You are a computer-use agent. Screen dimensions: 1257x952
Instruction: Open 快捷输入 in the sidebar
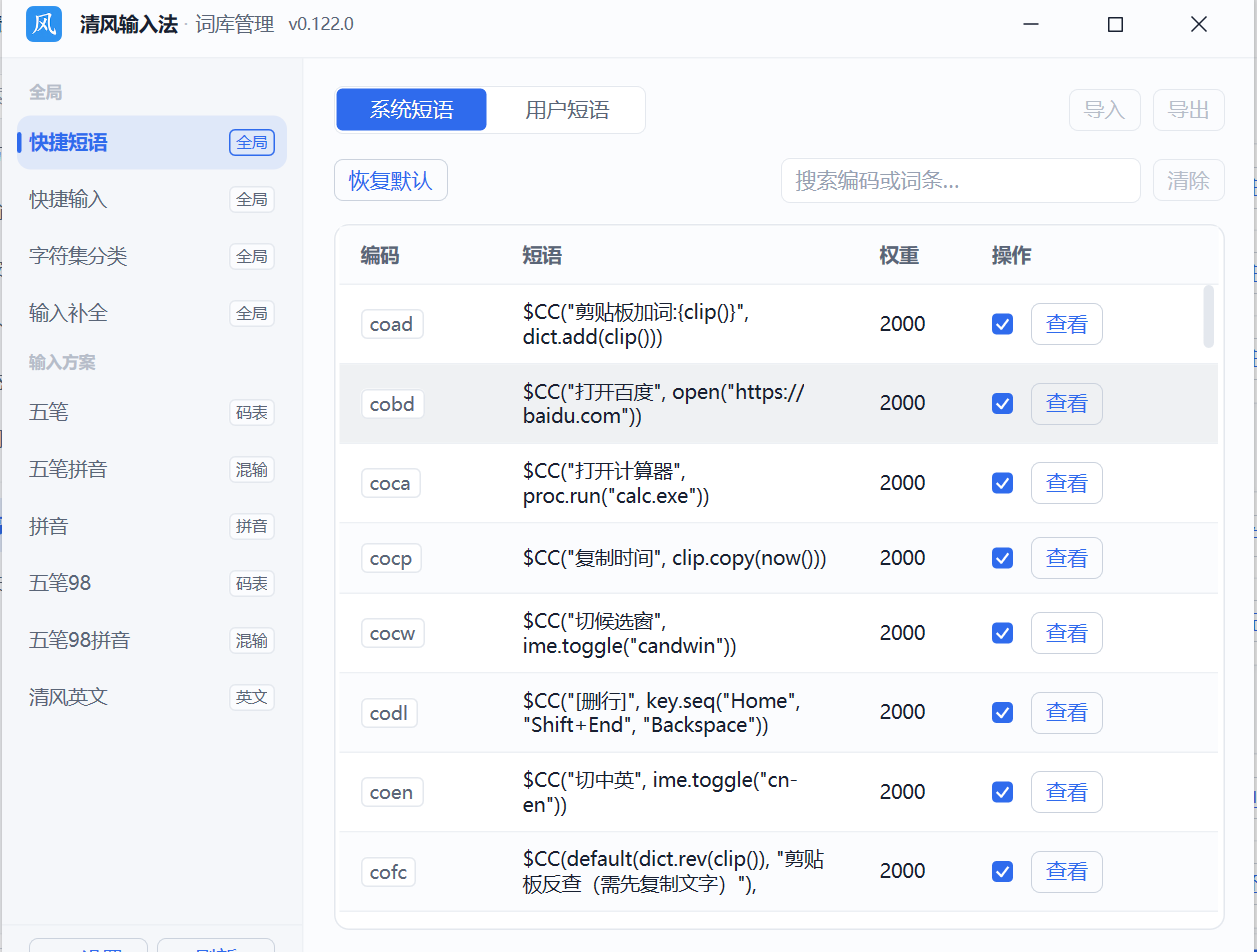click(152, 200)
